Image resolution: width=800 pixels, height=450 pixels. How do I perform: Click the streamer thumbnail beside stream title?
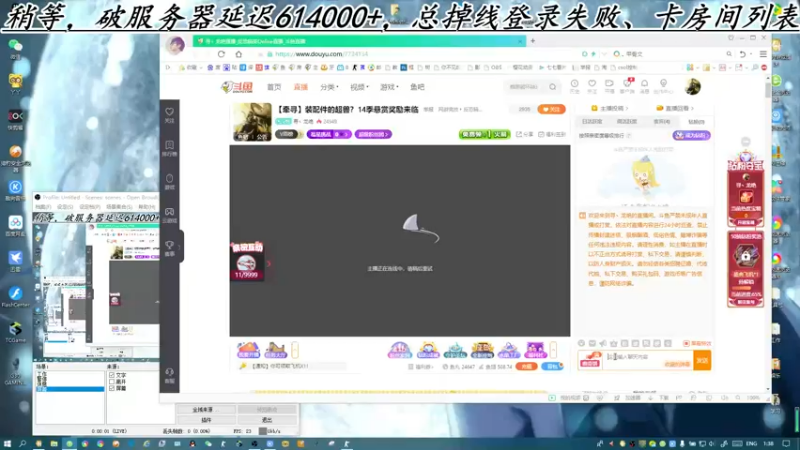click(253, 122)
